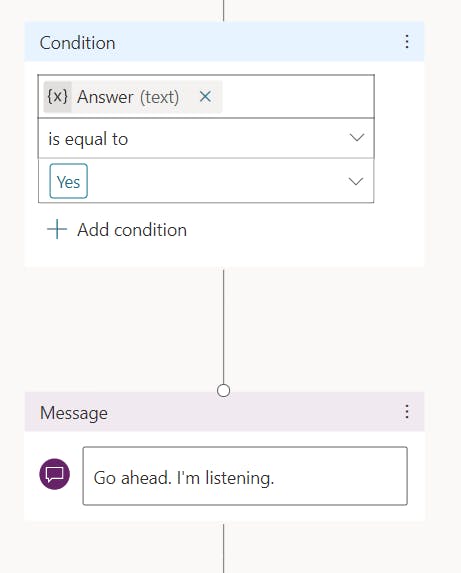Click the Answer (text) variable chip

pyautogui.click(x=133, y=97)
